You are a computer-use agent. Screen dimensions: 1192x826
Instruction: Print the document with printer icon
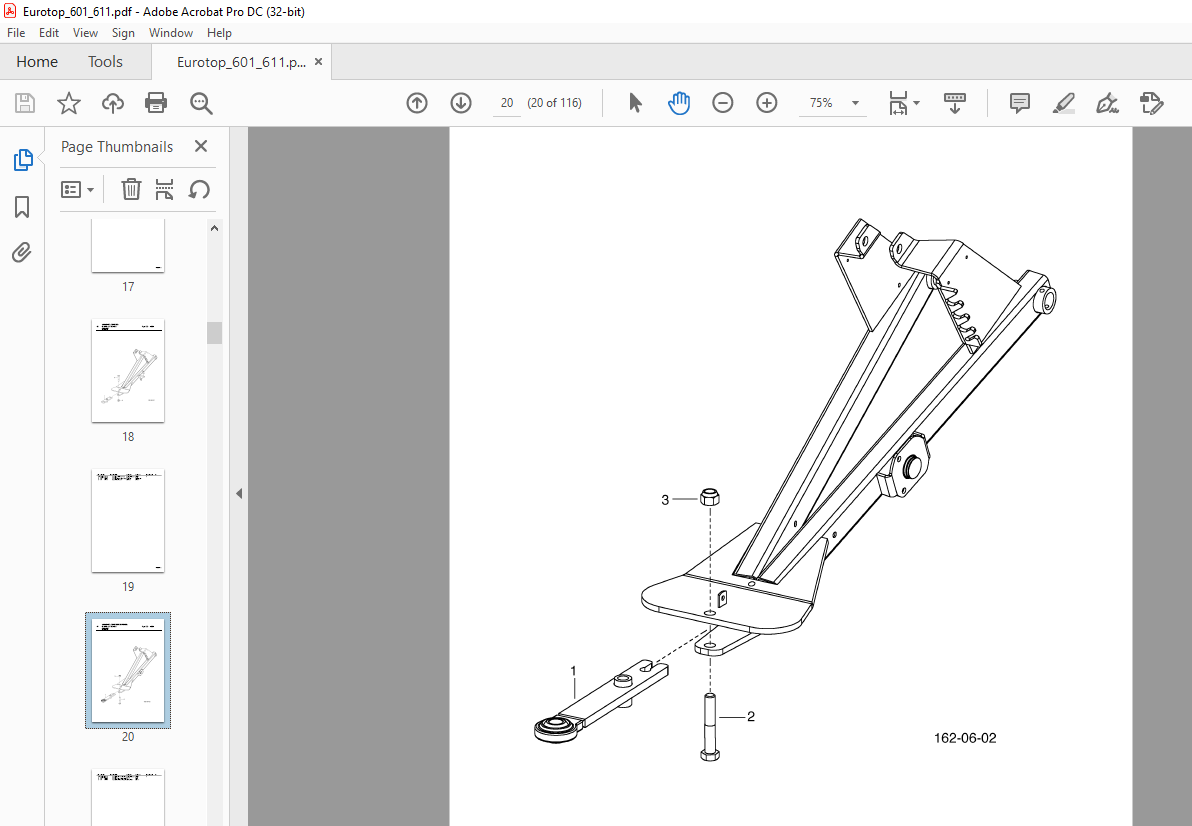coord(156,103)
